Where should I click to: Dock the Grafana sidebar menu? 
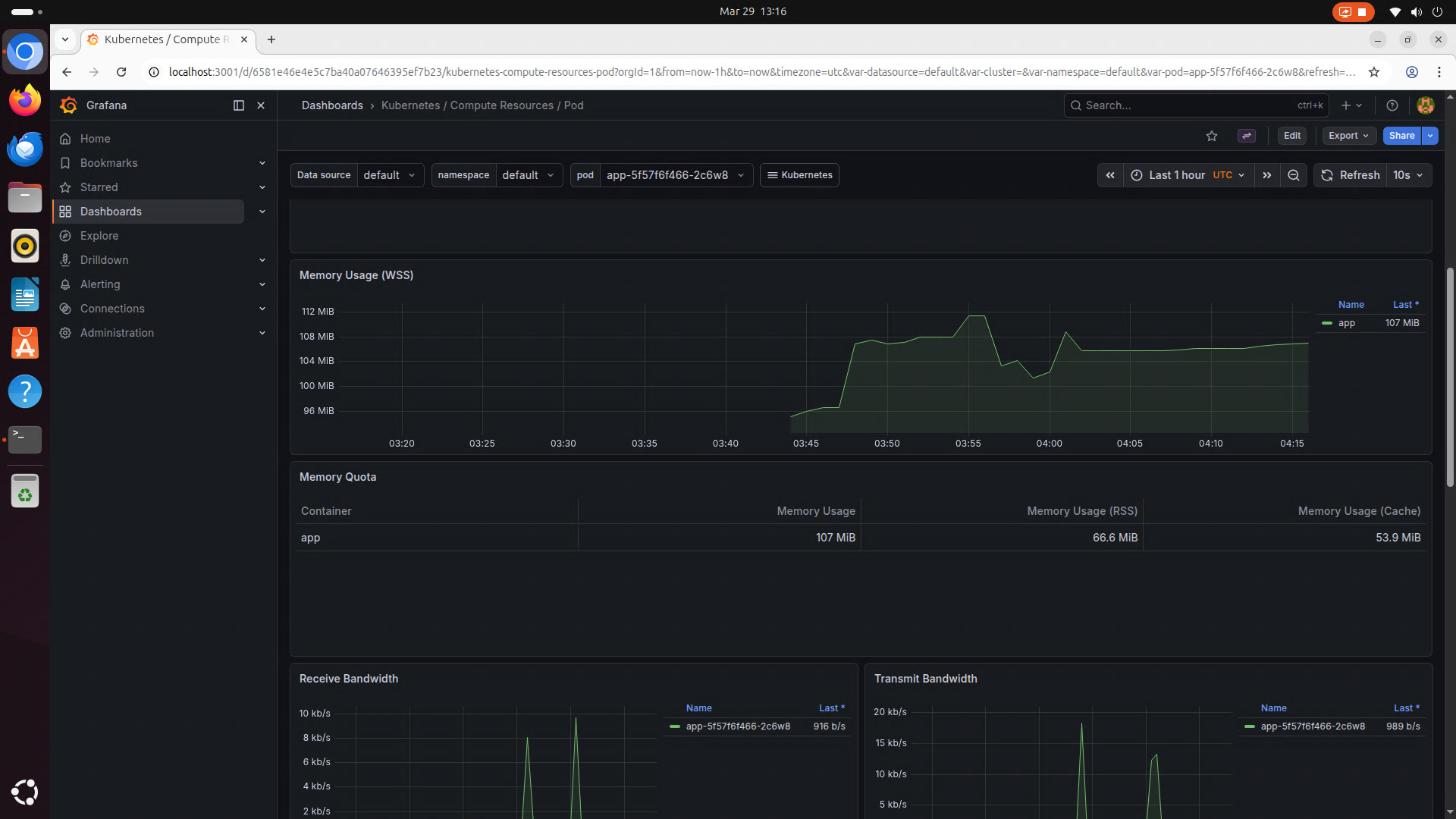[x=238, y=105]
